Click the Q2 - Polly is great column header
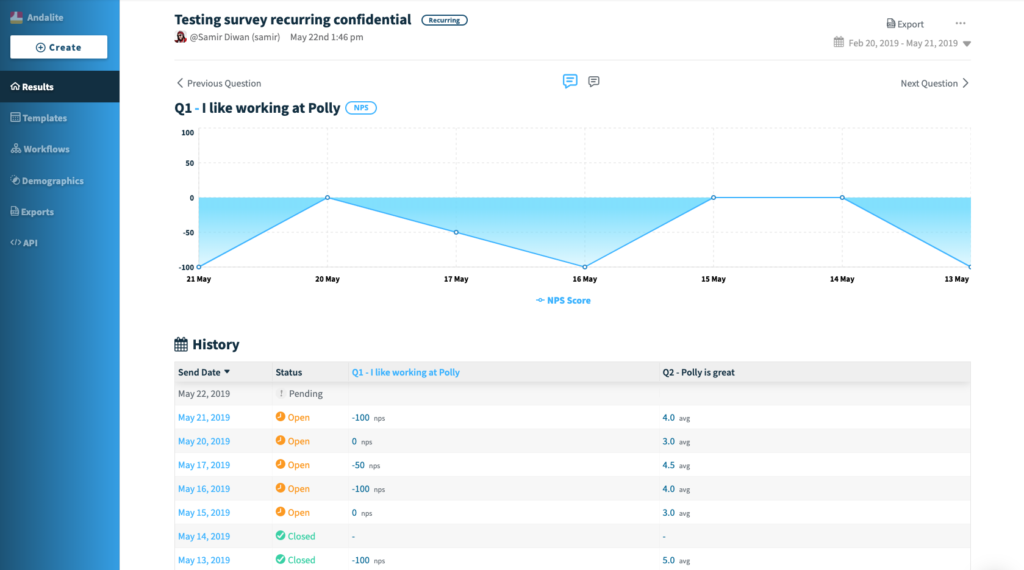 tap(698, 372)
